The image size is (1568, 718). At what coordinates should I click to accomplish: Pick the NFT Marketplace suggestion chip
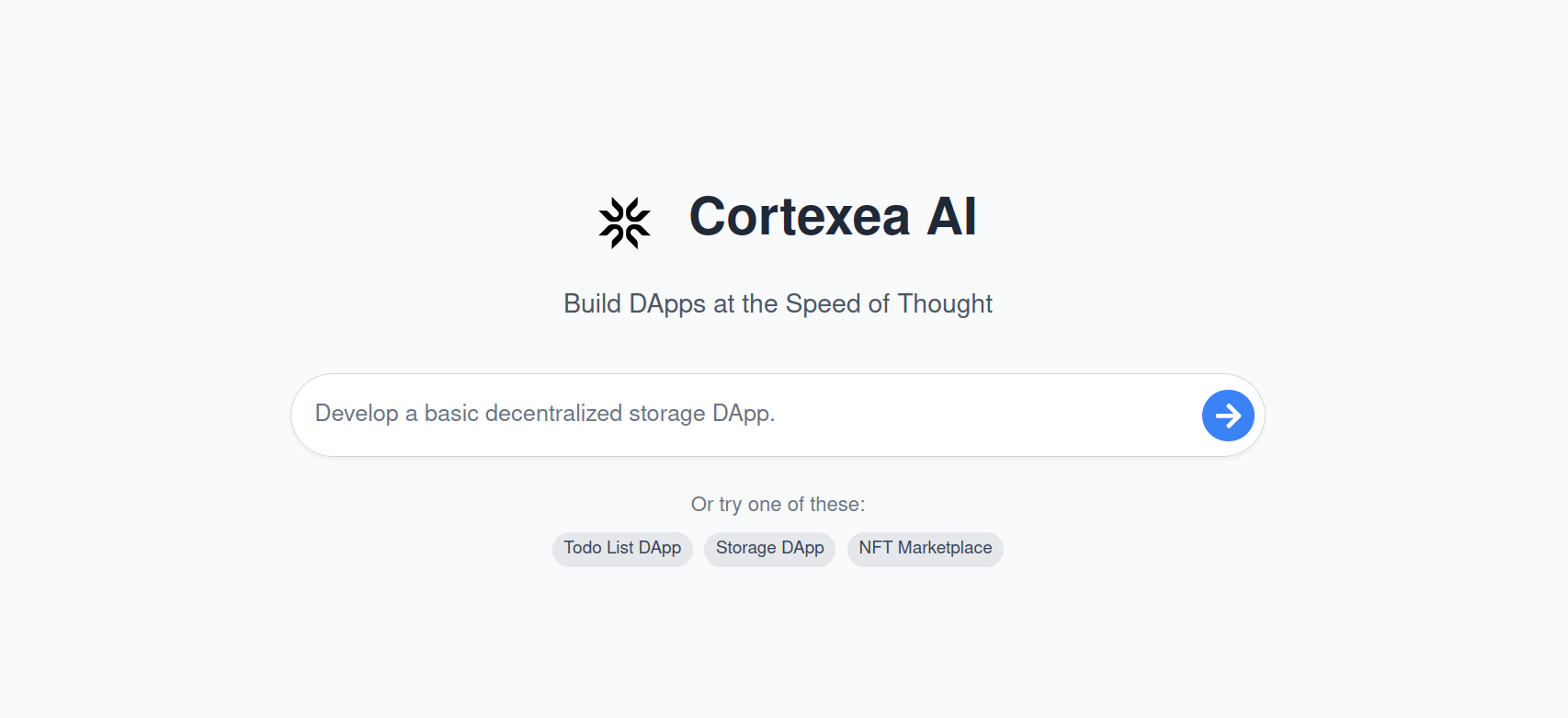point(925,549)
